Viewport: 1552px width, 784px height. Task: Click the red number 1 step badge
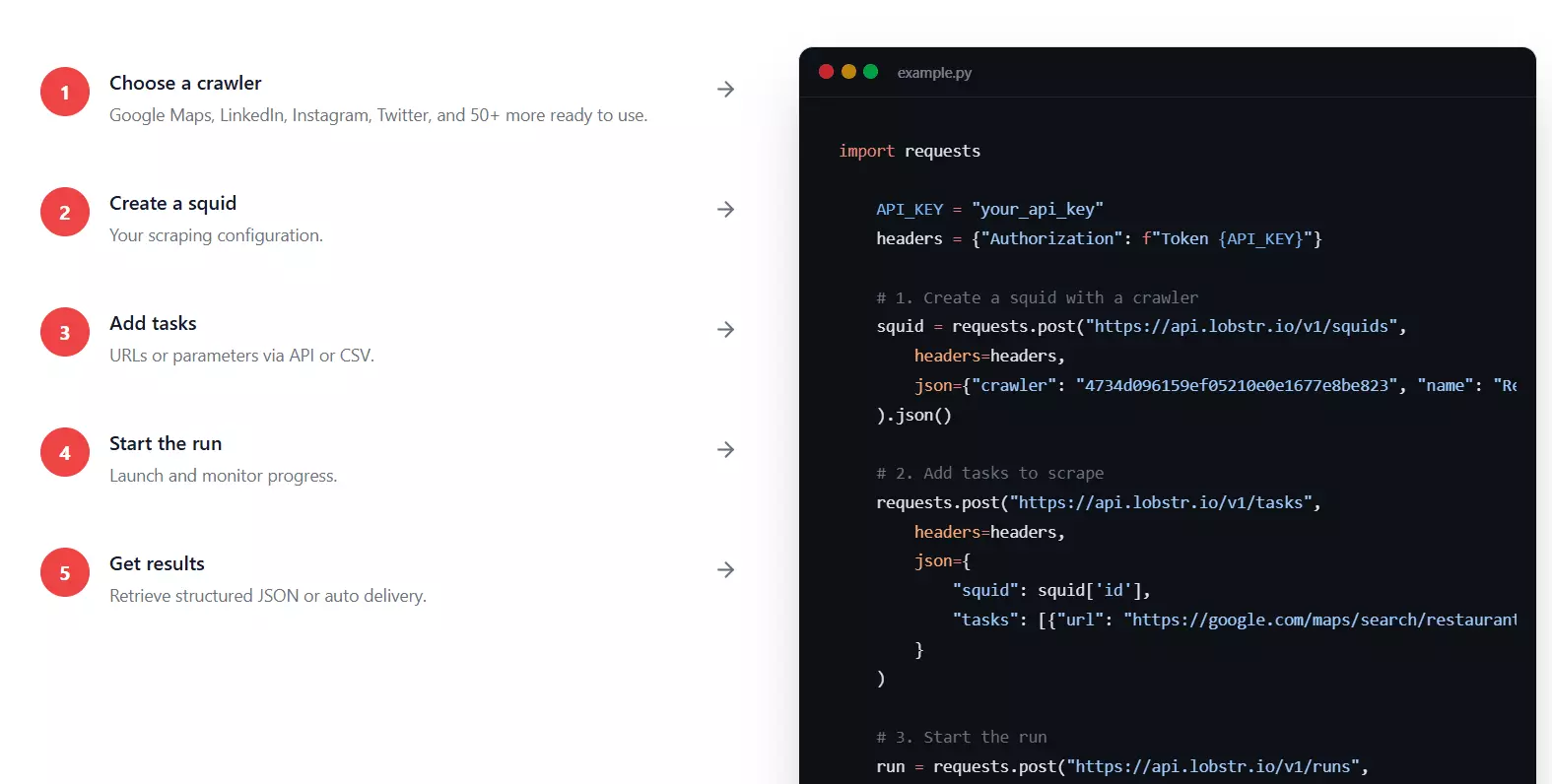65,92
